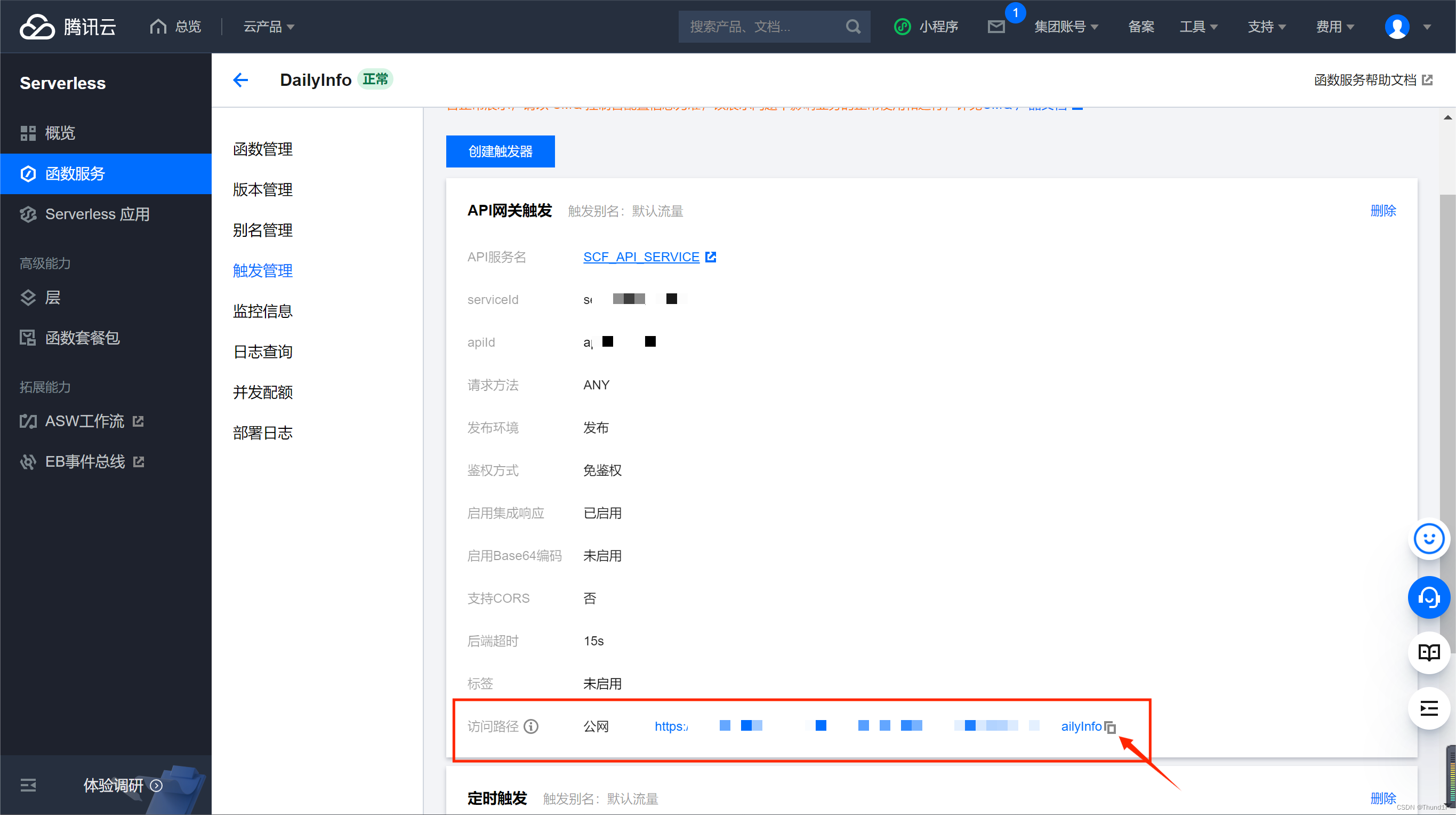Open the list menu floating button
The height and width of the screenshot is (815, 1456).
1429,708
